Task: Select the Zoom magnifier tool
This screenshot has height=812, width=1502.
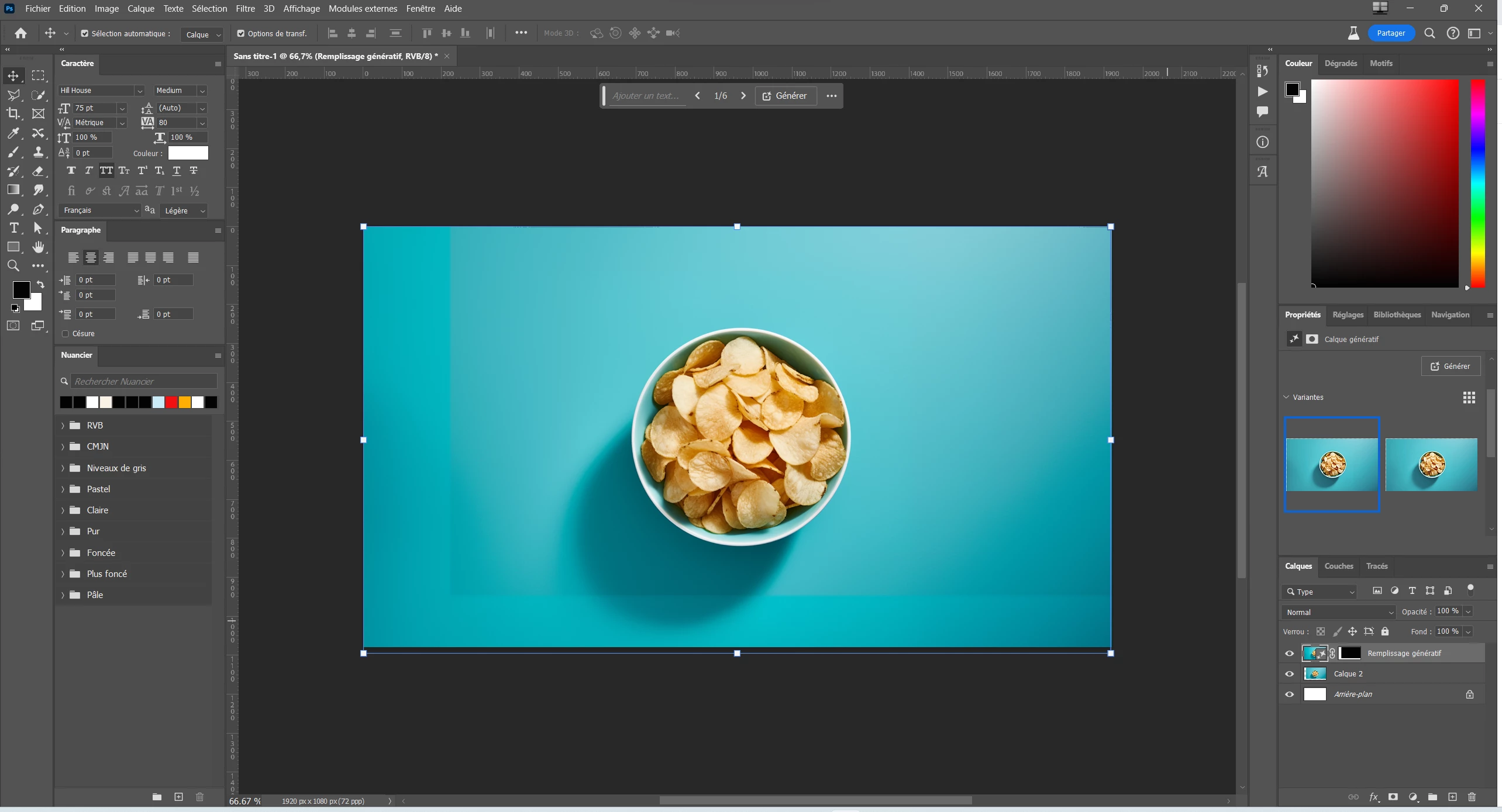Action: 13,266
